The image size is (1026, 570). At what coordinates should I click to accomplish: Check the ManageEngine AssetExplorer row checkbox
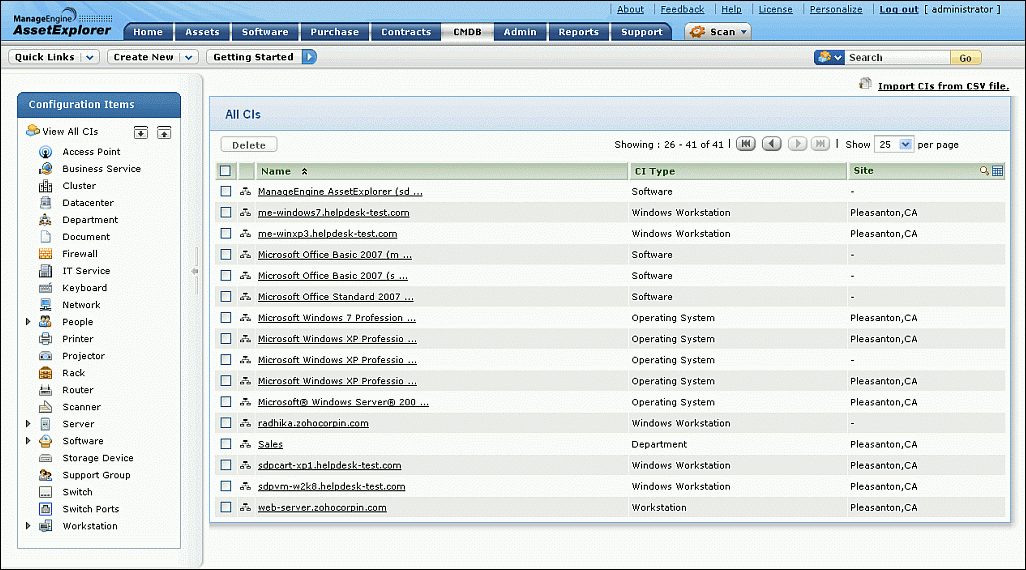click(226, 192)
